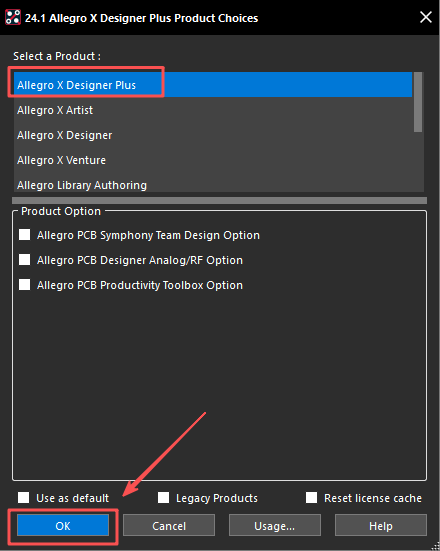Image resolution: width=440 pixels, height=551 pixels.
Task: Pick Allegro X Venture product
Action: tap(213, 160)
